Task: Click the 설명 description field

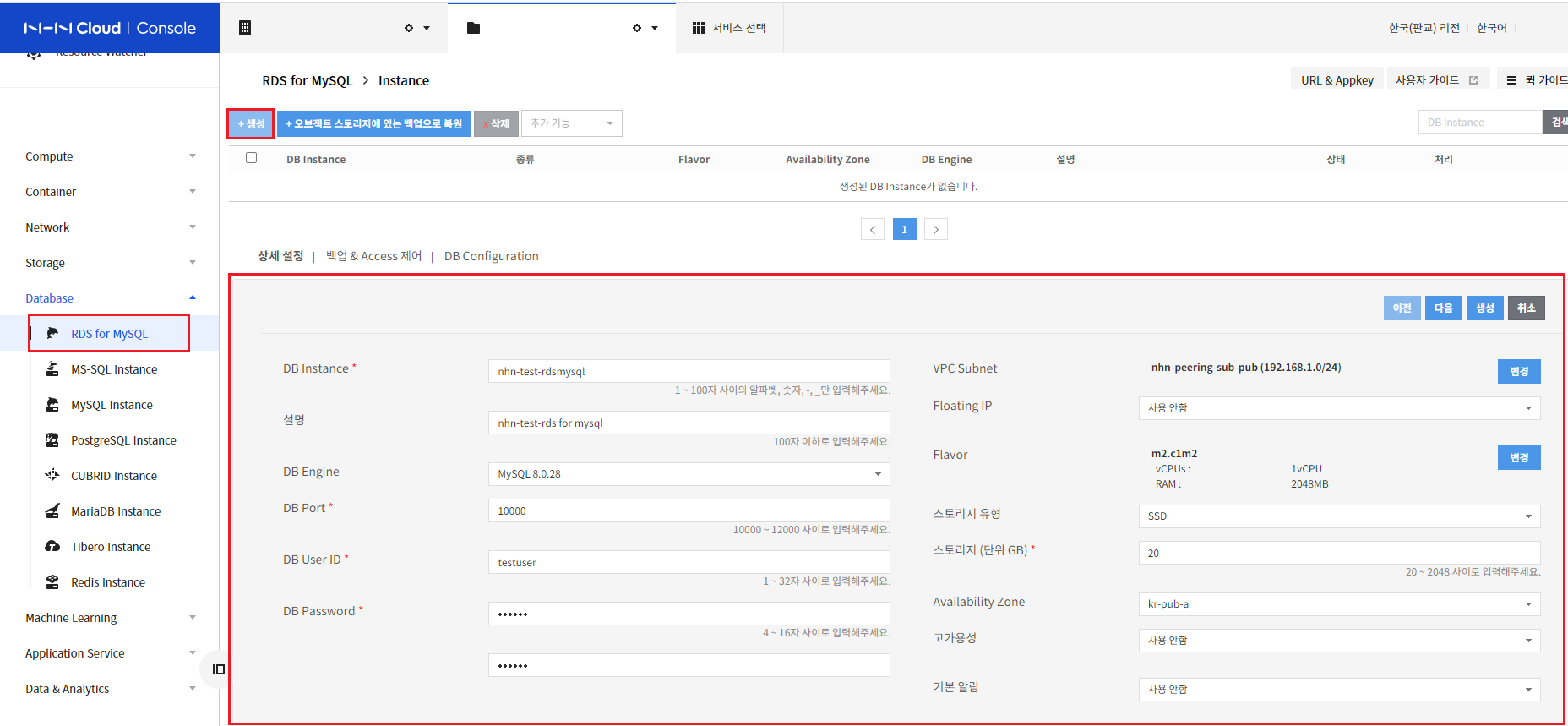Action: 689,423
